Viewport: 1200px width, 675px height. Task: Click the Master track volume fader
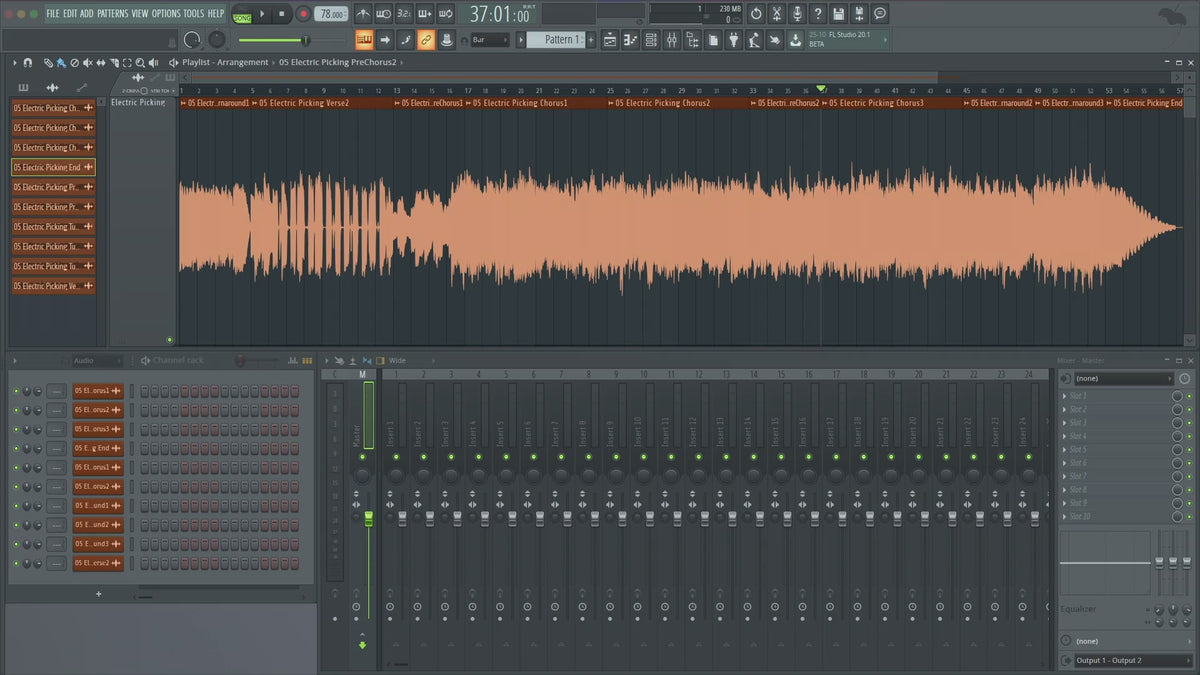[x=368, y=517]
